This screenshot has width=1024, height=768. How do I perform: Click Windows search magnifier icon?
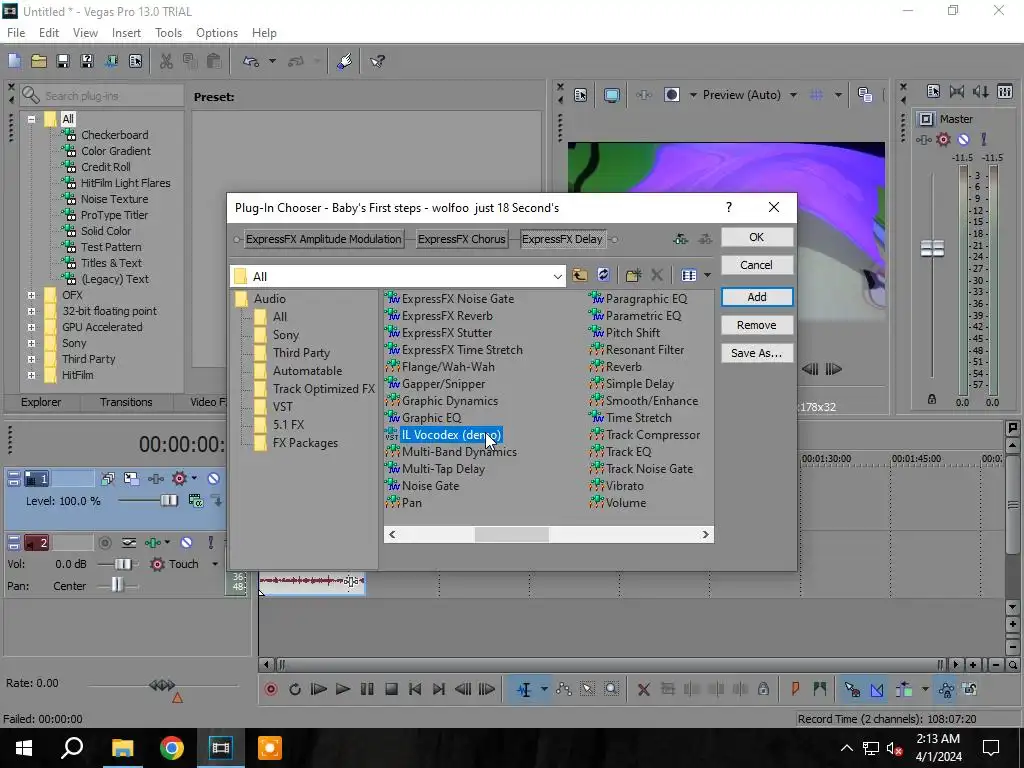pos(72,748)
